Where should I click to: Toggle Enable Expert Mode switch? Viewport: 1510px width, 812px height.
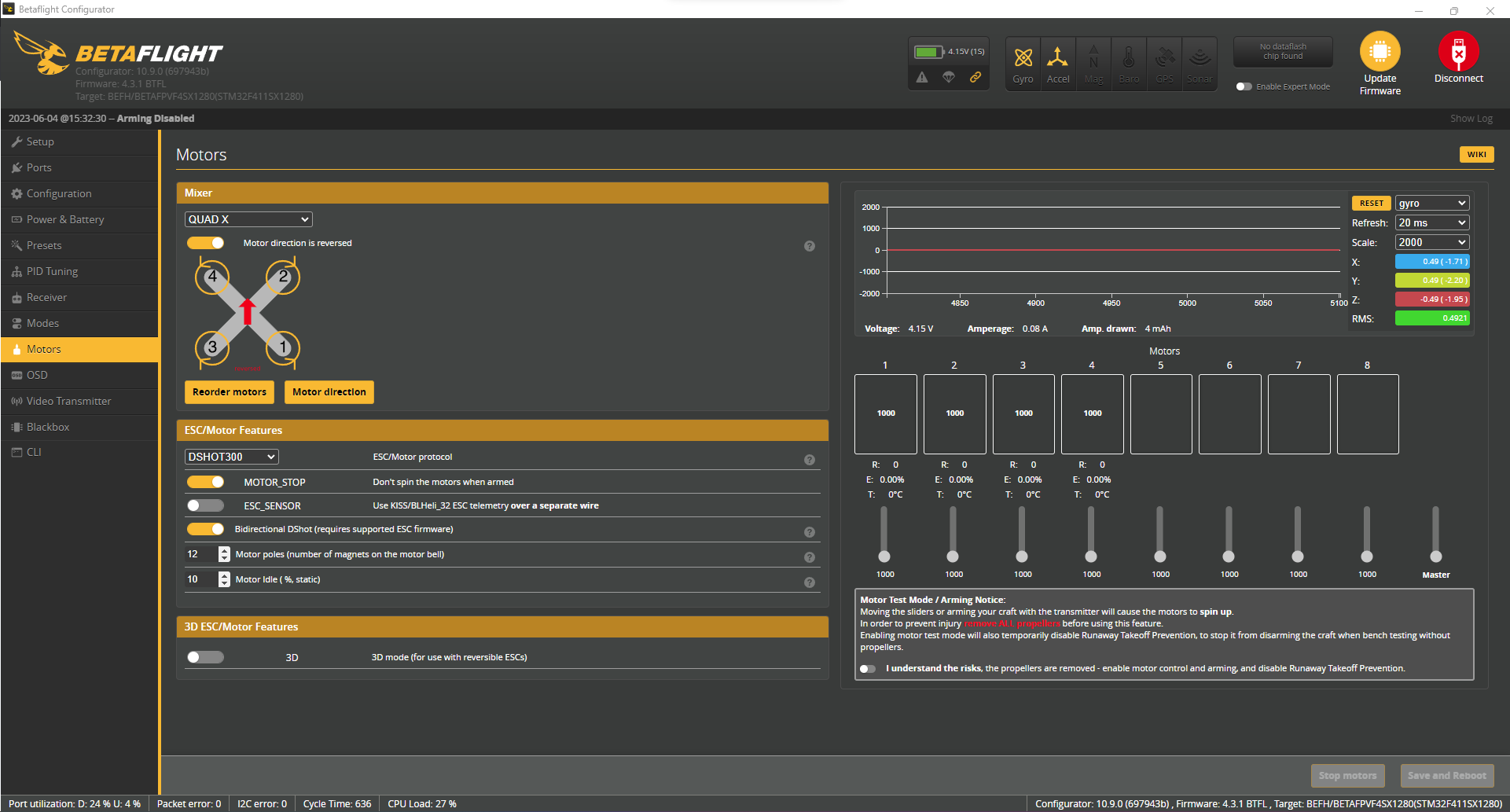pos(1244,86)
